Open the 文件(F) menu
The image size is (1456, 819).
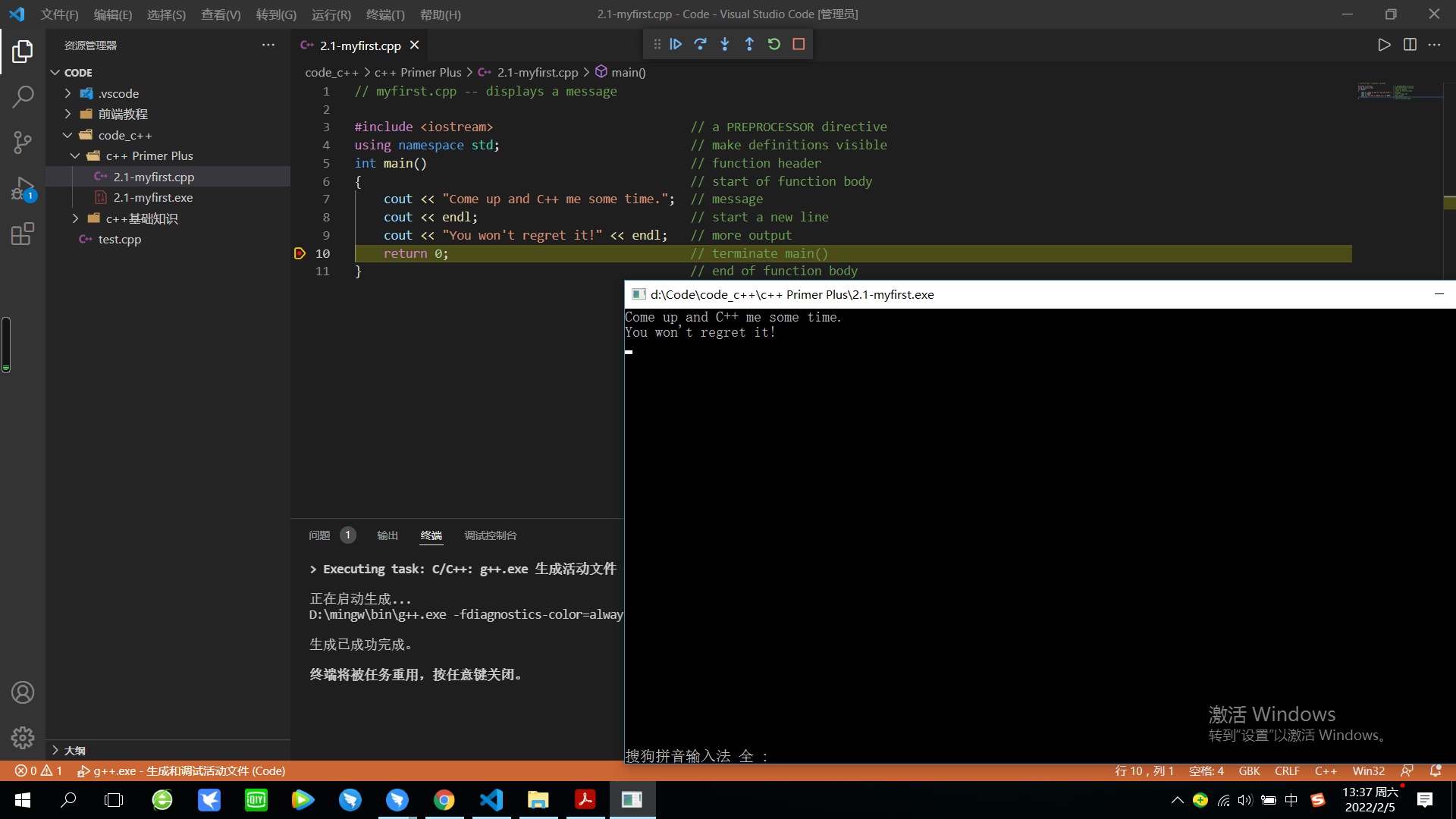point(59,14)
